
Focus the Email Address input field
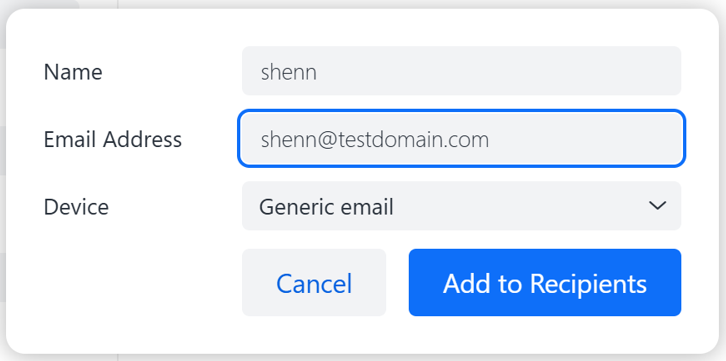tap(461, 138)
